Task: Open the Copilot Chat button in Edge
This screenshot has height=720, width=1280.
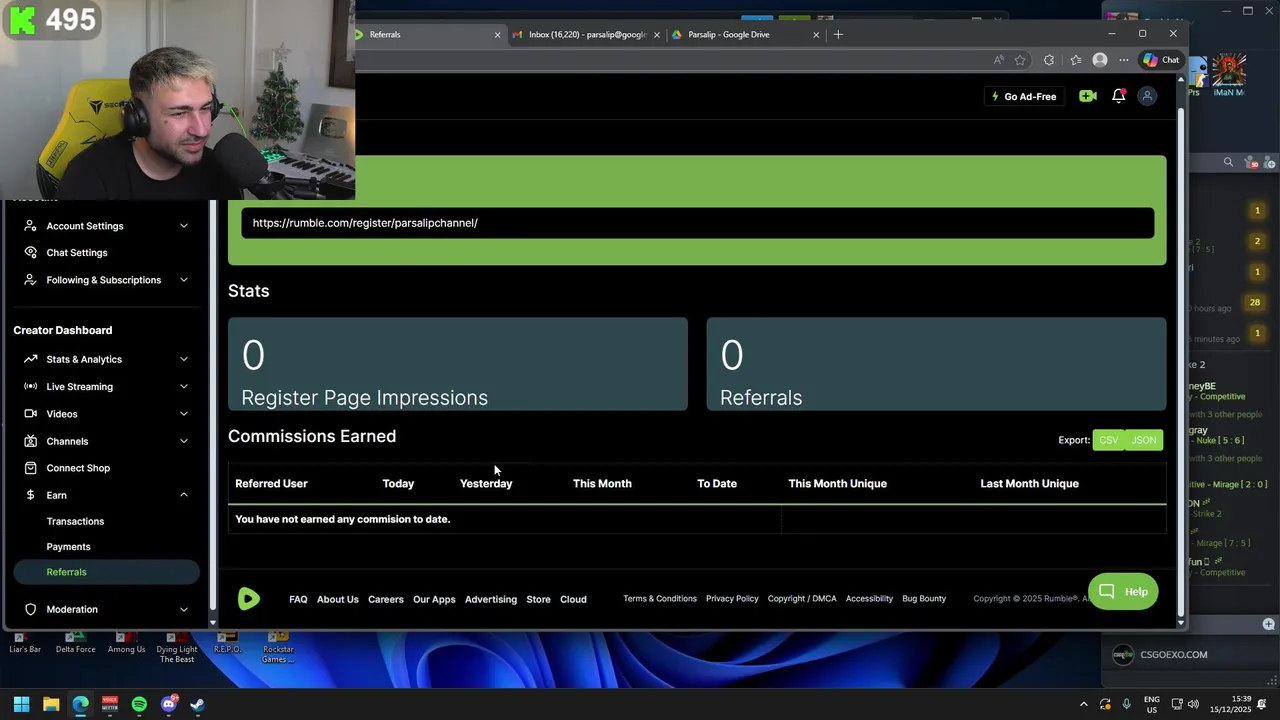Action: (1161, 60)
